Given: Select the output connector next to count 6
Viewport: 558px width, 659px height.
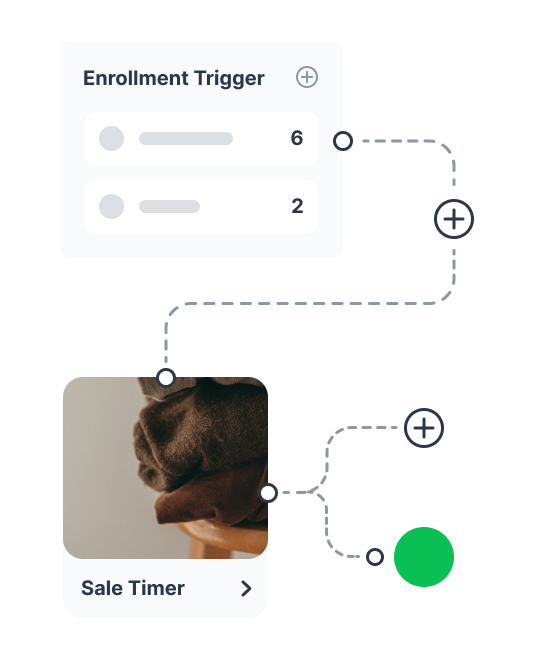Looking at the screenshot, I should [343, 141].
